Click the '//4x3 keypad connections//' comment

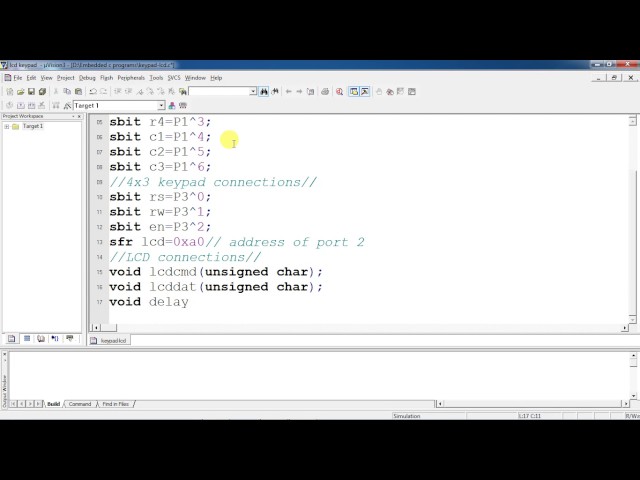click(x=213, y=182)
